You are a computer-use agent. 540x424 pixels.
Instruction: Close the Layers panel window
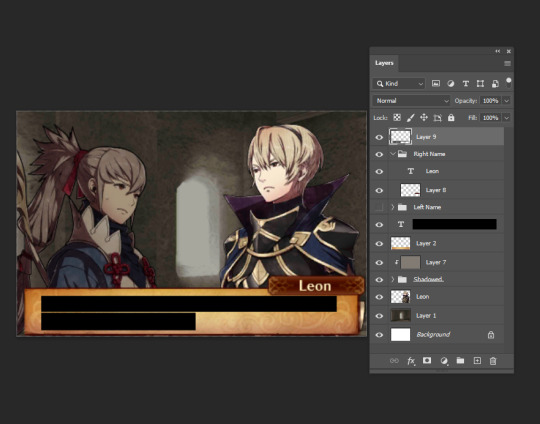pos(509,51)
